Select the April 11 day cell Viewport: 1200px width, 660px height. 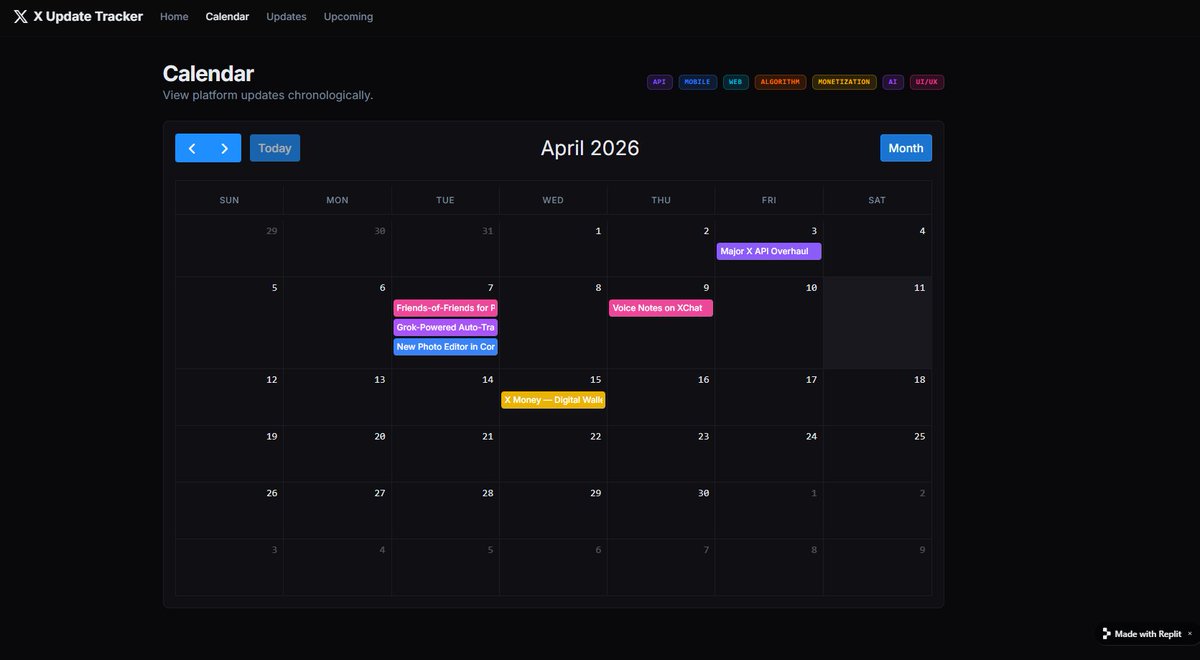[877, 323]
